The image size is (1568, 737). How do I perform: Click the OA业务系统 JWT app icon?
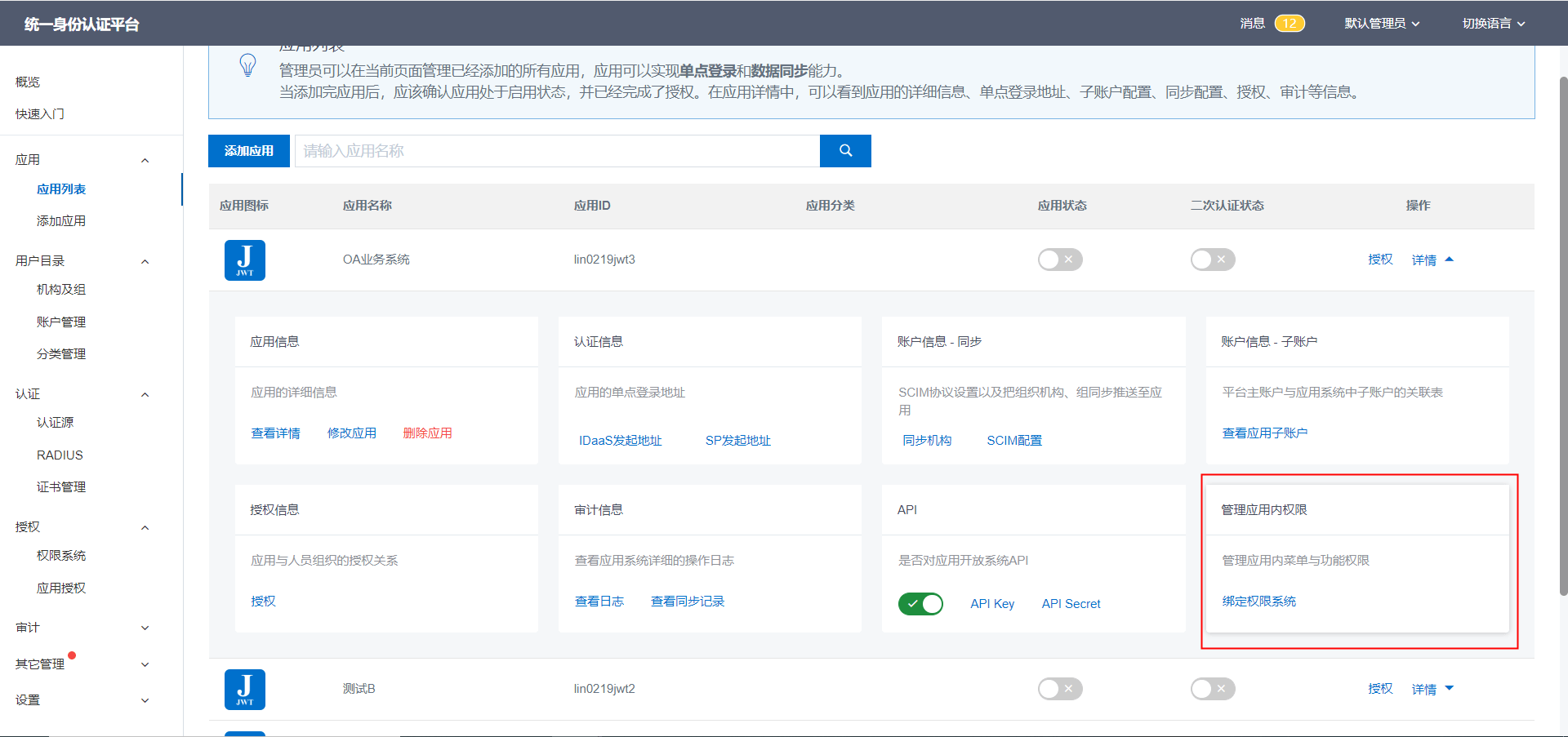244,260
